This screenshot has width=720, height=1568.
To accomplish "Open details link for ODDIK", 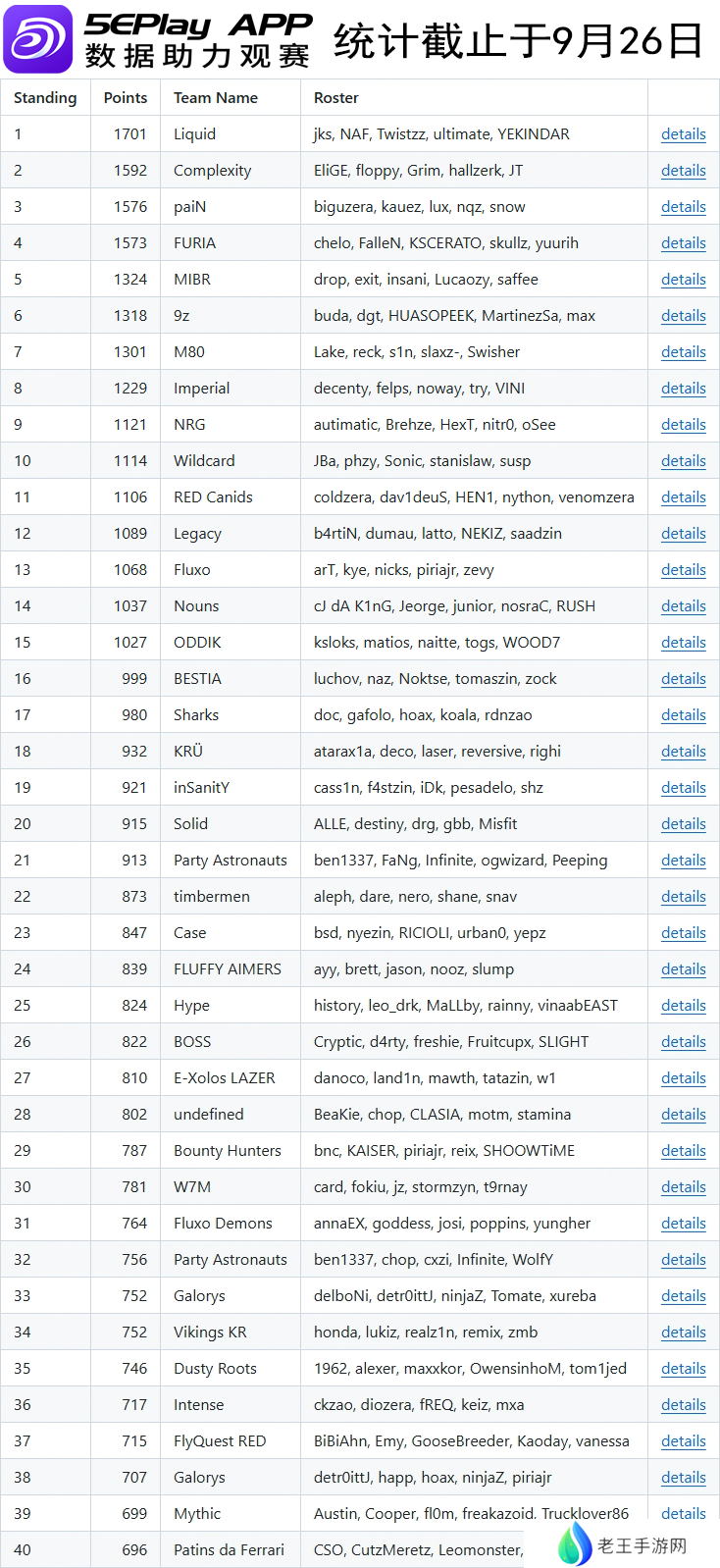I will point(684,643).
